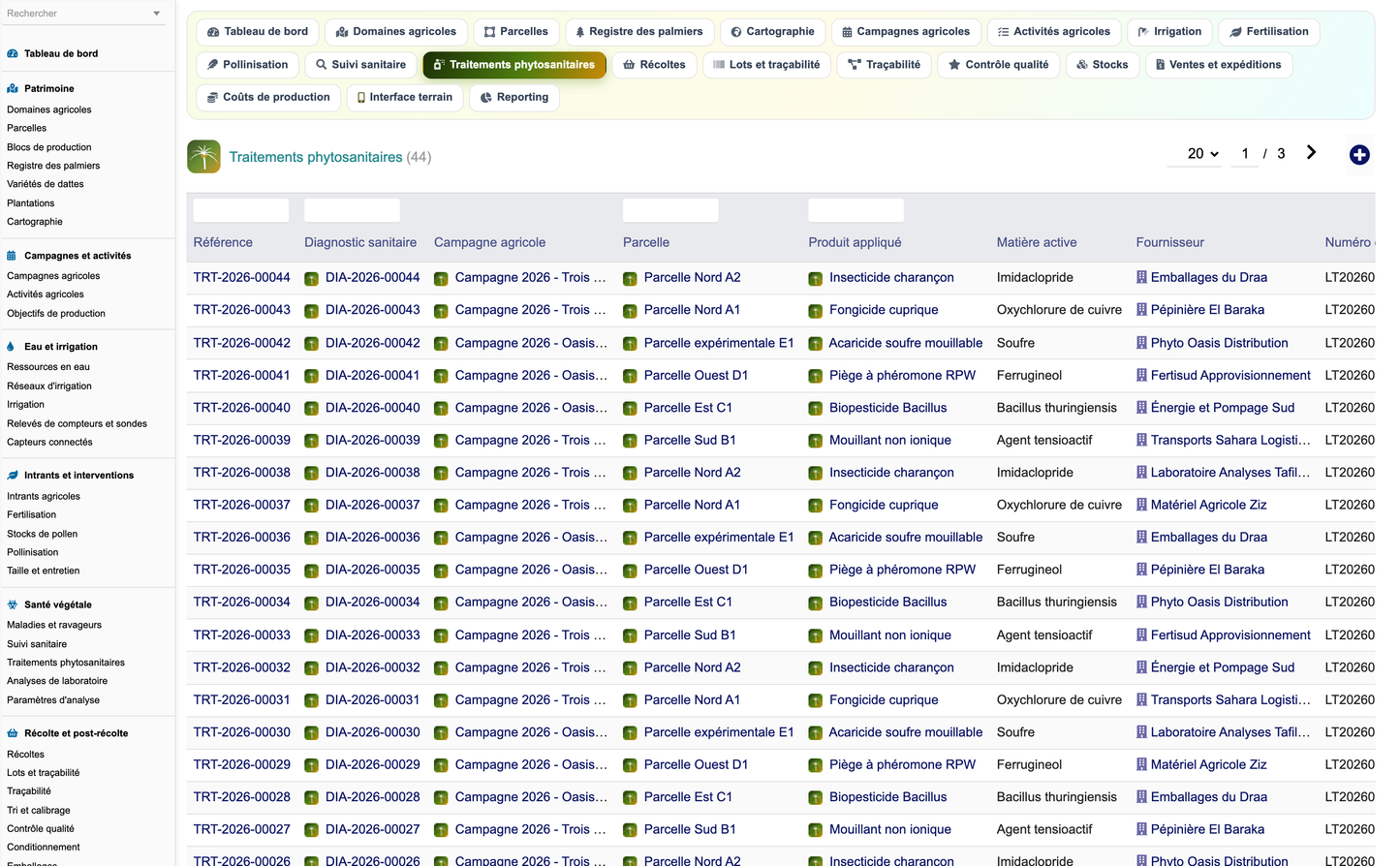Open Maladies et ravageurs in sidebar
Viewport: 1400px width, 866px height.
(54, 626)
